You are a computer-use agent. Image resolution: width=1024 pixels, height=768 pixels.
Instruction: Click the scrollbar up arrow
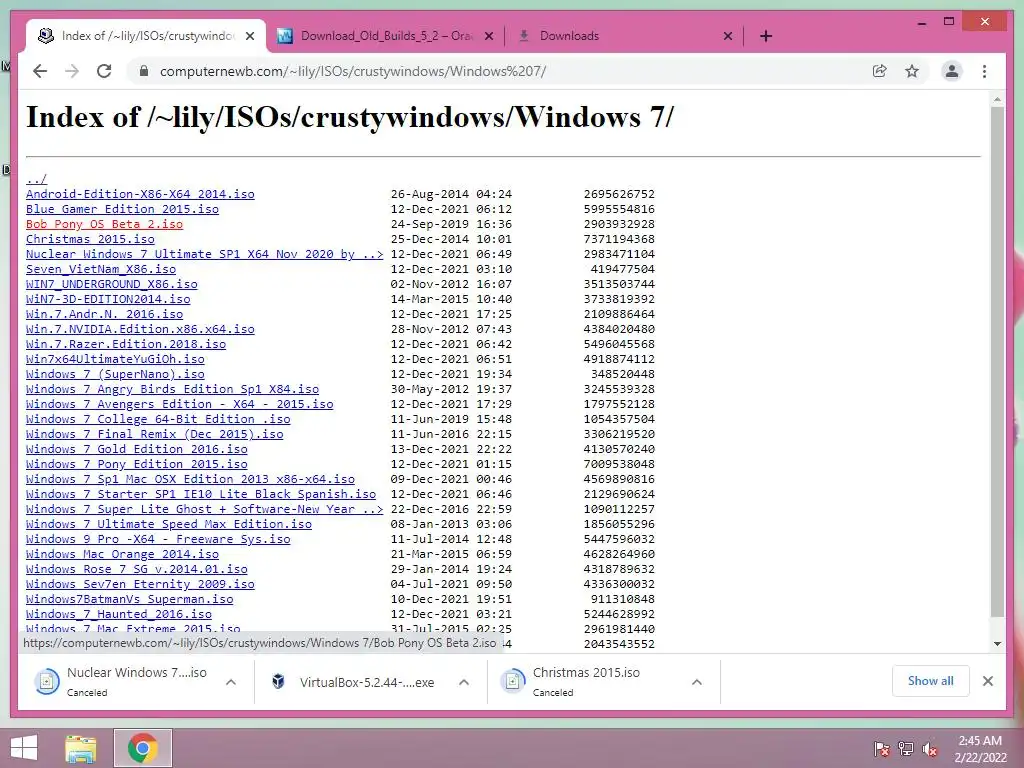[997, 99]
